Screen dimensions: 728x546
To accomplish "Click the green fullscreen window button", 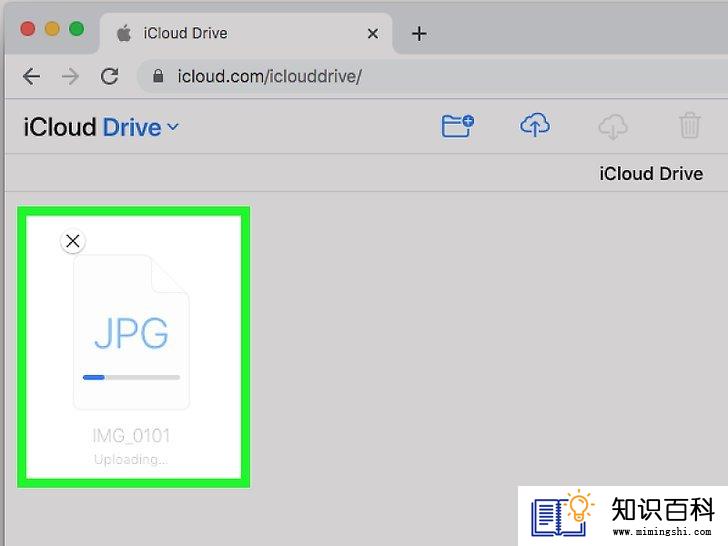I will [77, 29].
